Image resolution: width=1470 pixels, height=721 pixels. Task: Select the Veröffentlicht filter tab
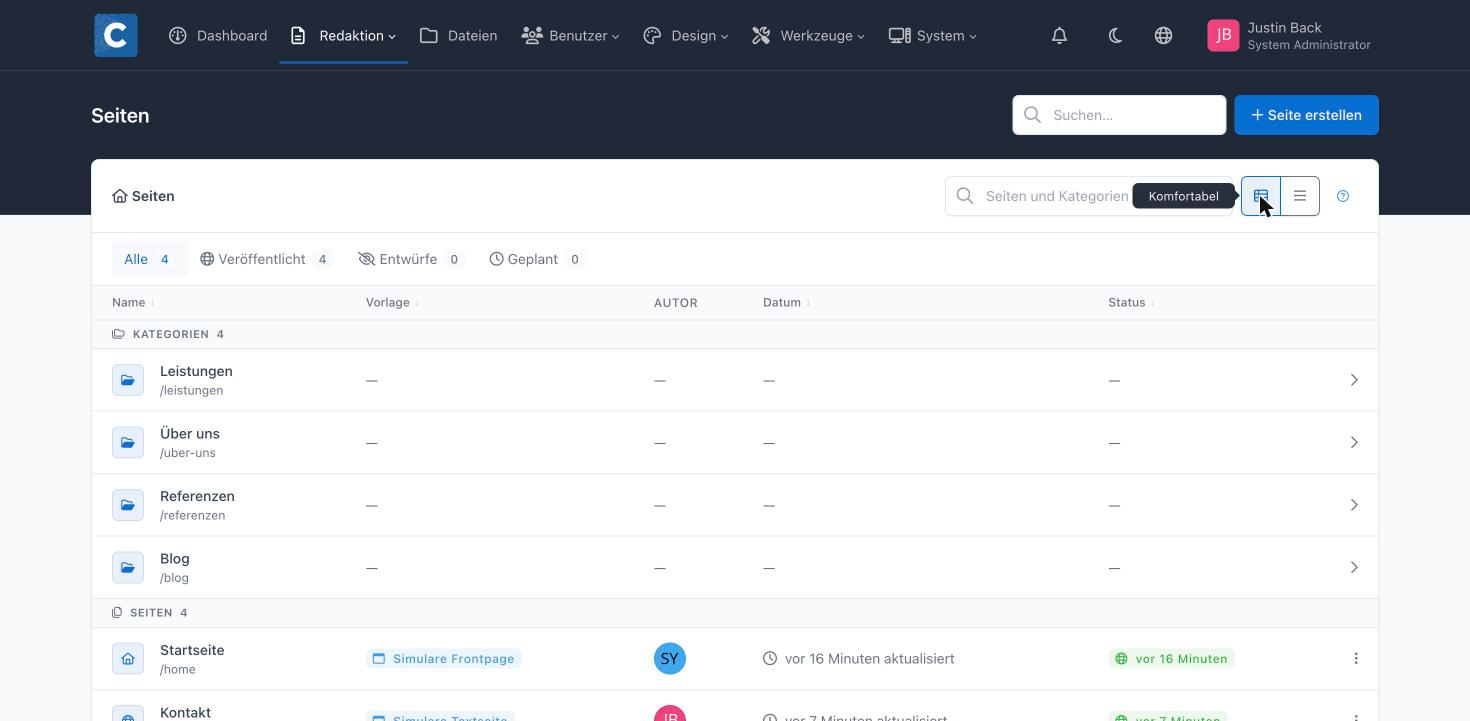point(265,259)
